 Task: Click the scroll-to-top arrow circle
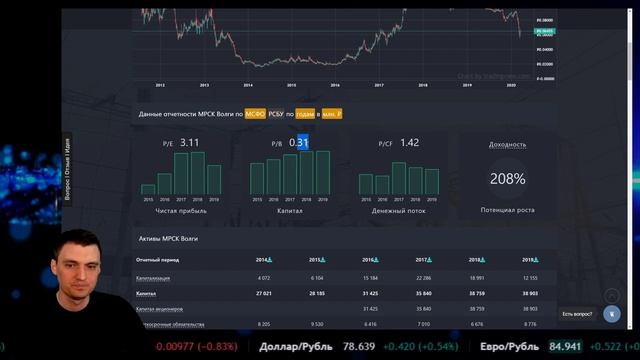click(611, 295)
